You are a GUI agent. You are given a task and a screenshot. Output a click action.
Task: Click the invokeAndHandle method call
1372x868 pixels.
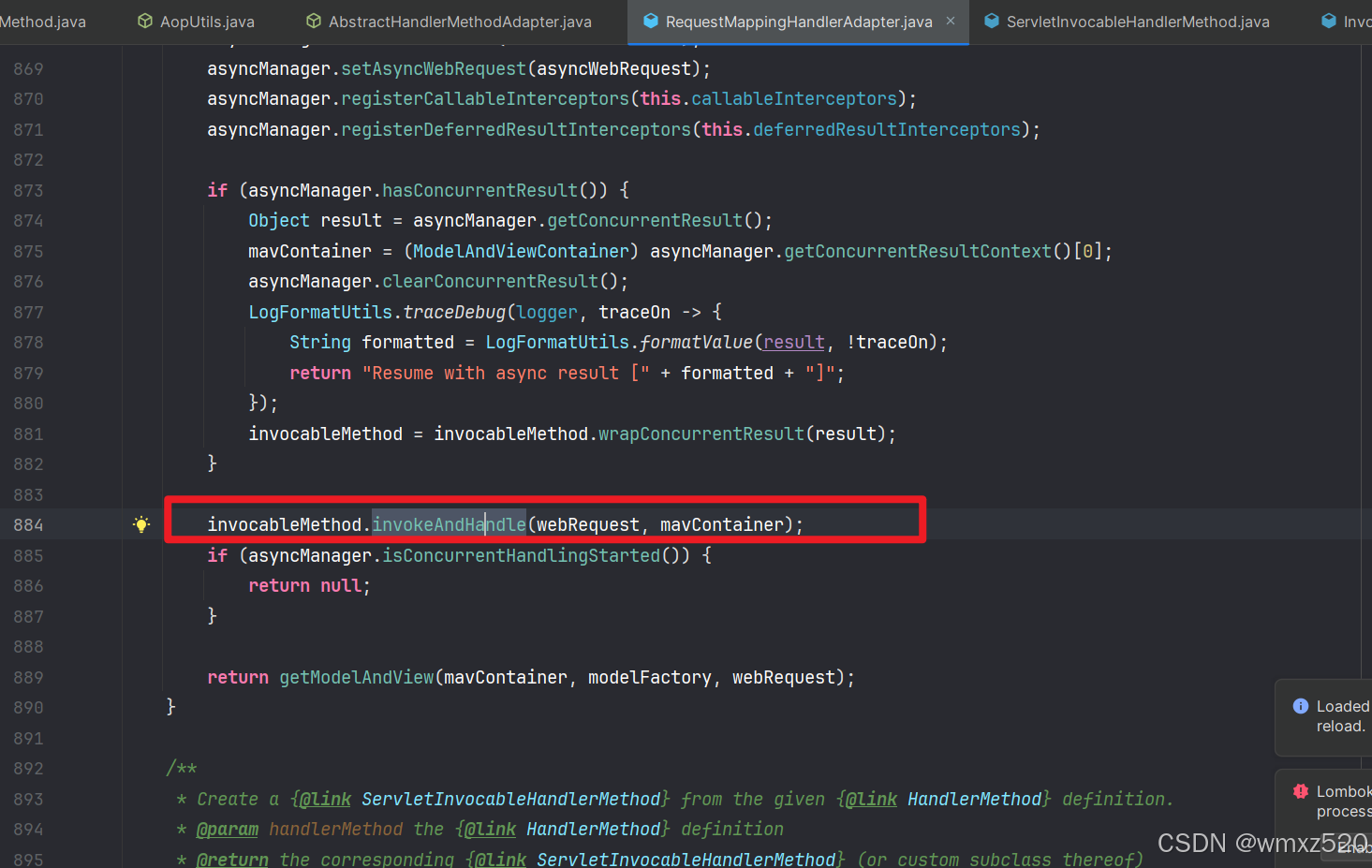tap(450, 525)
